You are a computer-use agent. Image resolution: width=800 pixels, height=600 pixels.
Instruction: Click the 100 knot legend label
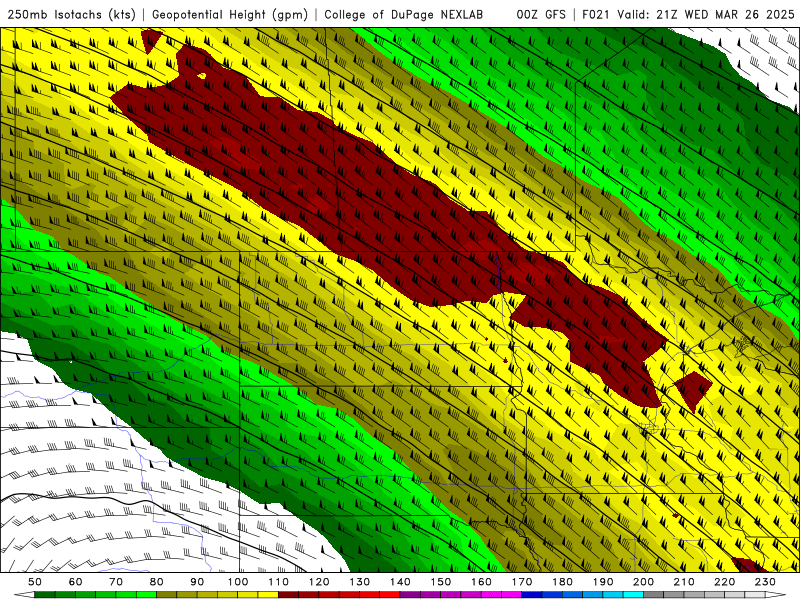pyautogui.click(x=238, y=582)
